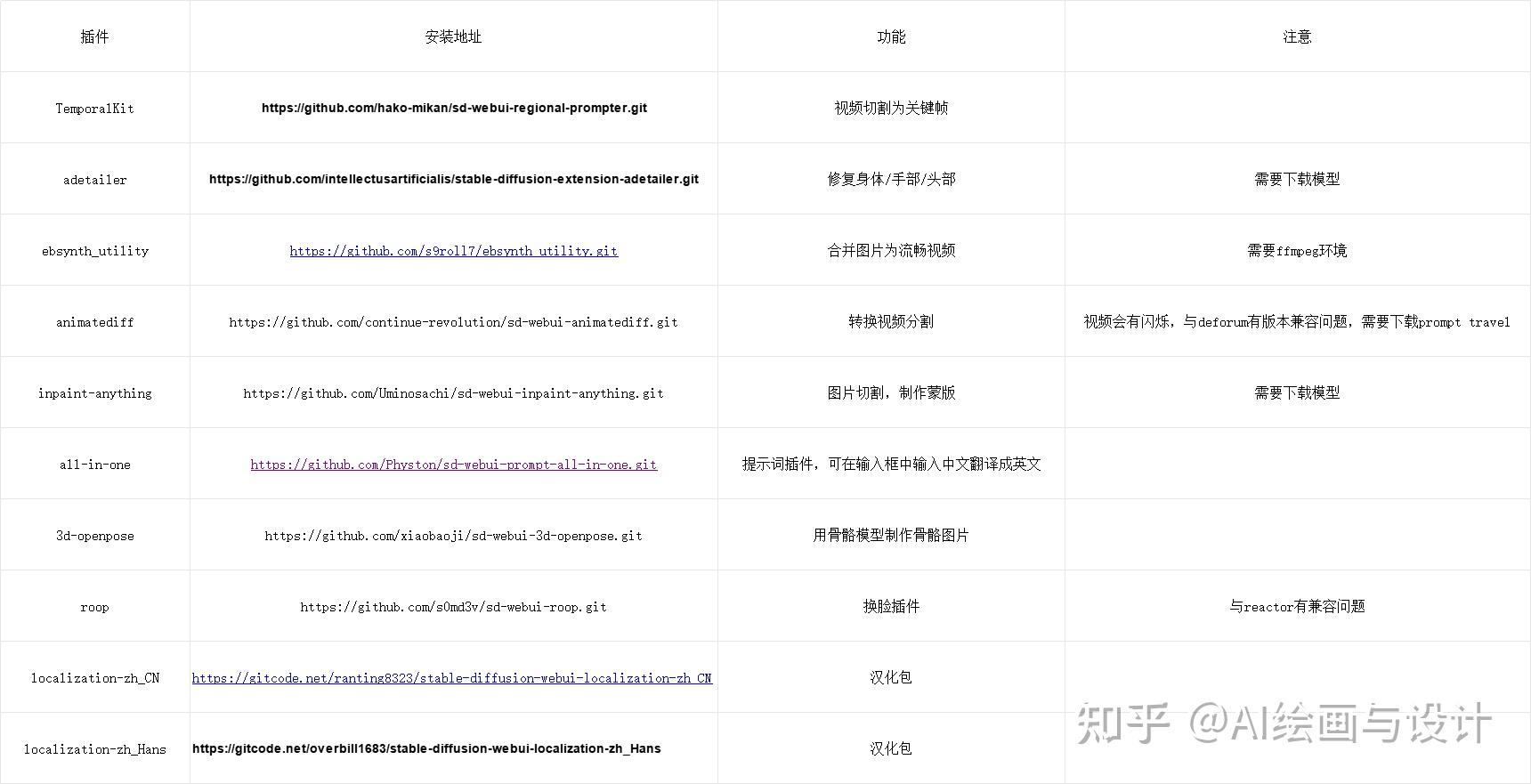This screenshot has width=1531, height=784.
Task: Click the 'adetailer' plugin cell
Action: pos(94,180)
